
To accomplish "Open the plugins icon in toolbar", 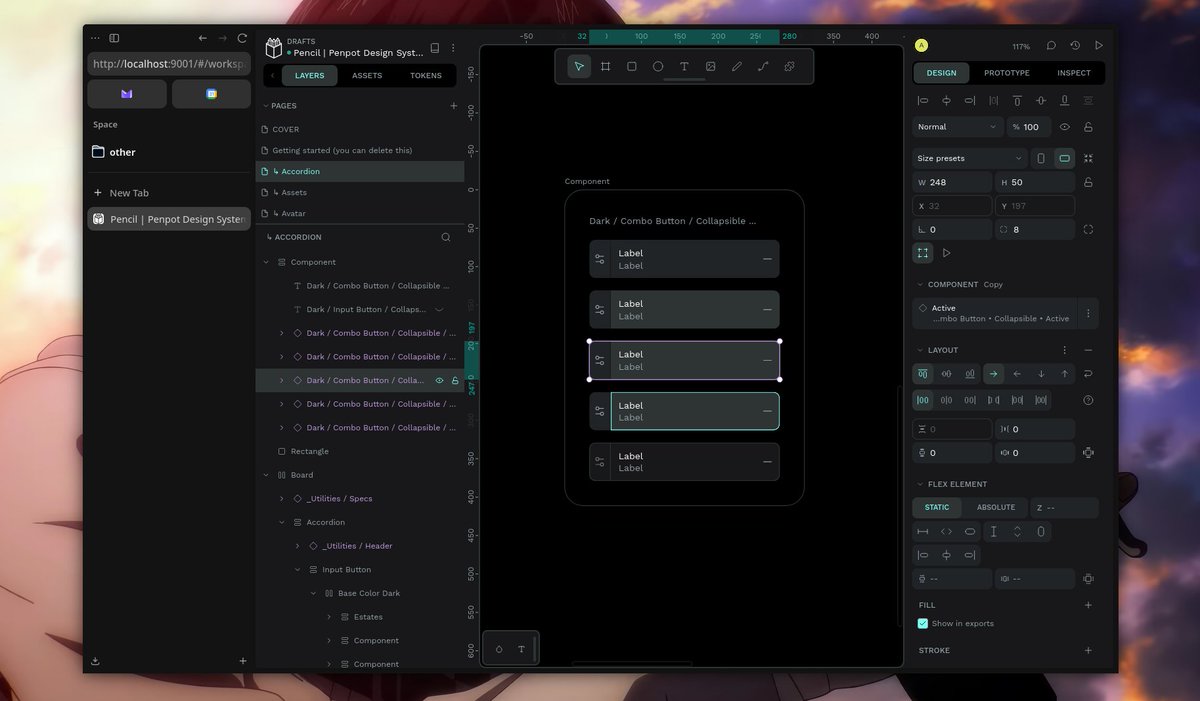I will (x=789, y=66).
